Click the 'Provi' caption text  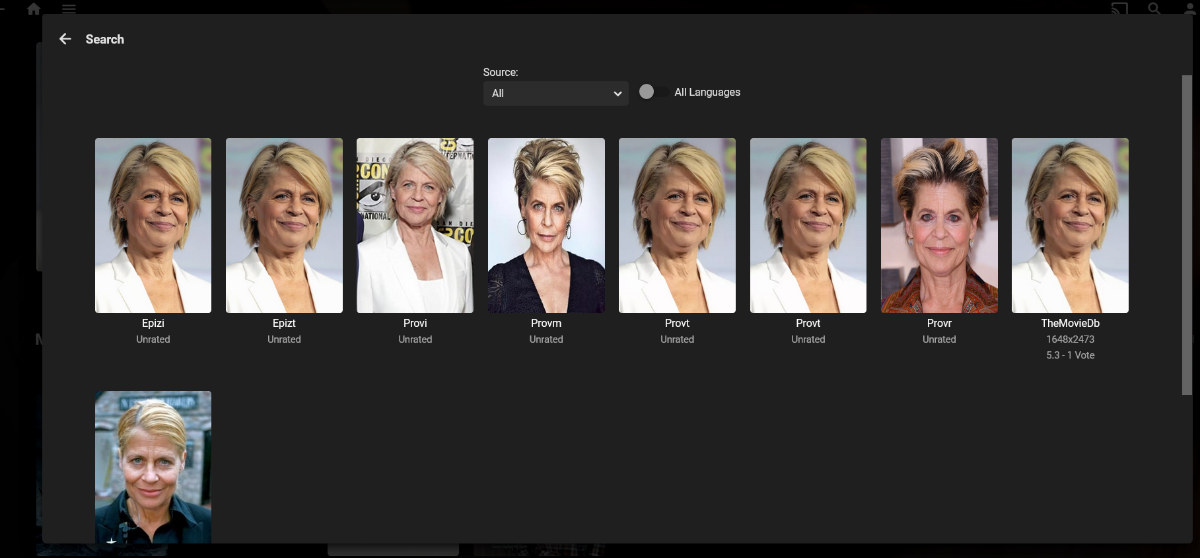pyautogui.click(x=415, y=324)
